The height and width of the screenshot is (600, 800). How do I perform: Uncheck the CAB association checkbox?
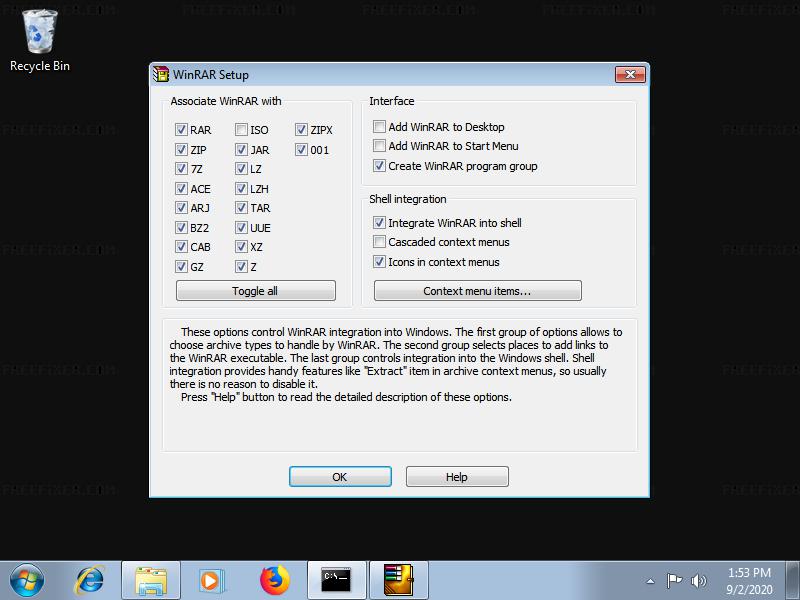(x=181, y=247)
